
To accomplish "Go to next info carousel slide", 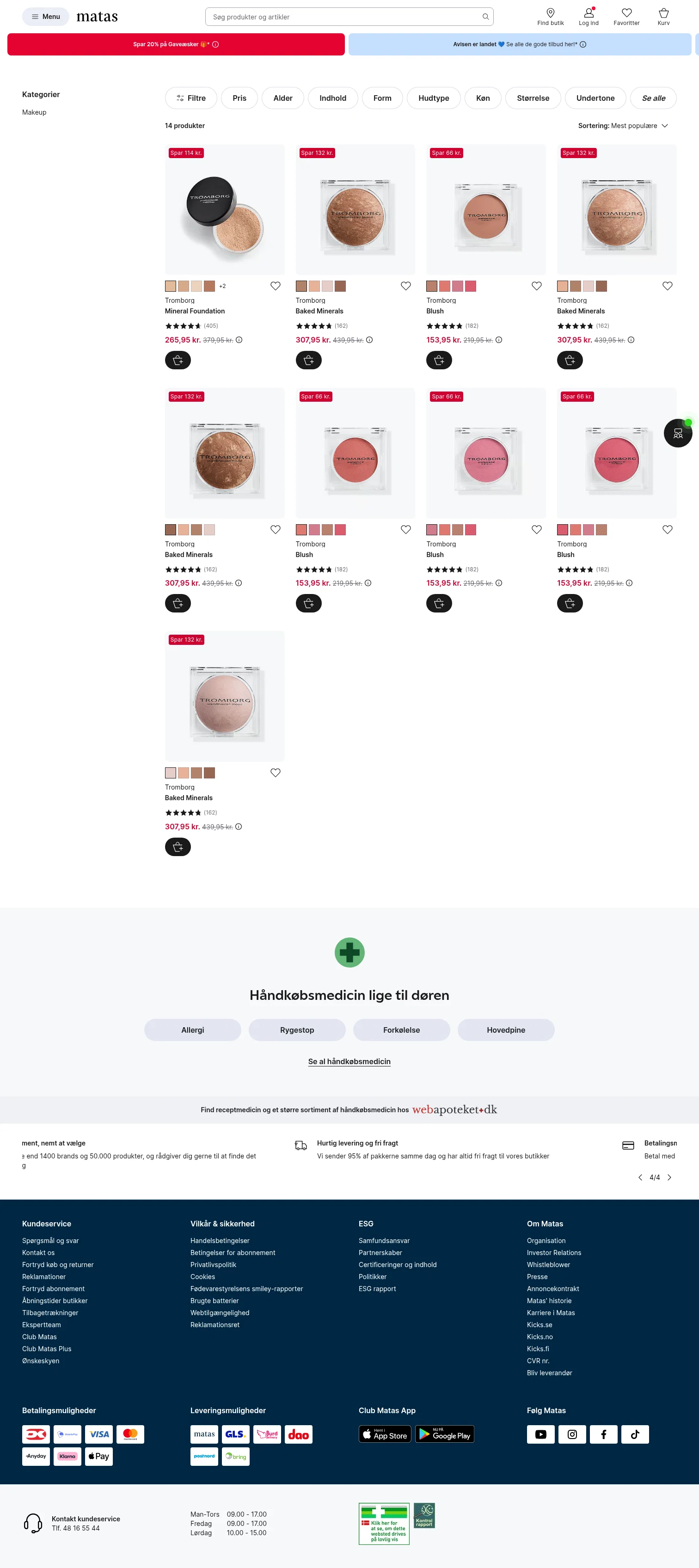I will point(669,1177).
